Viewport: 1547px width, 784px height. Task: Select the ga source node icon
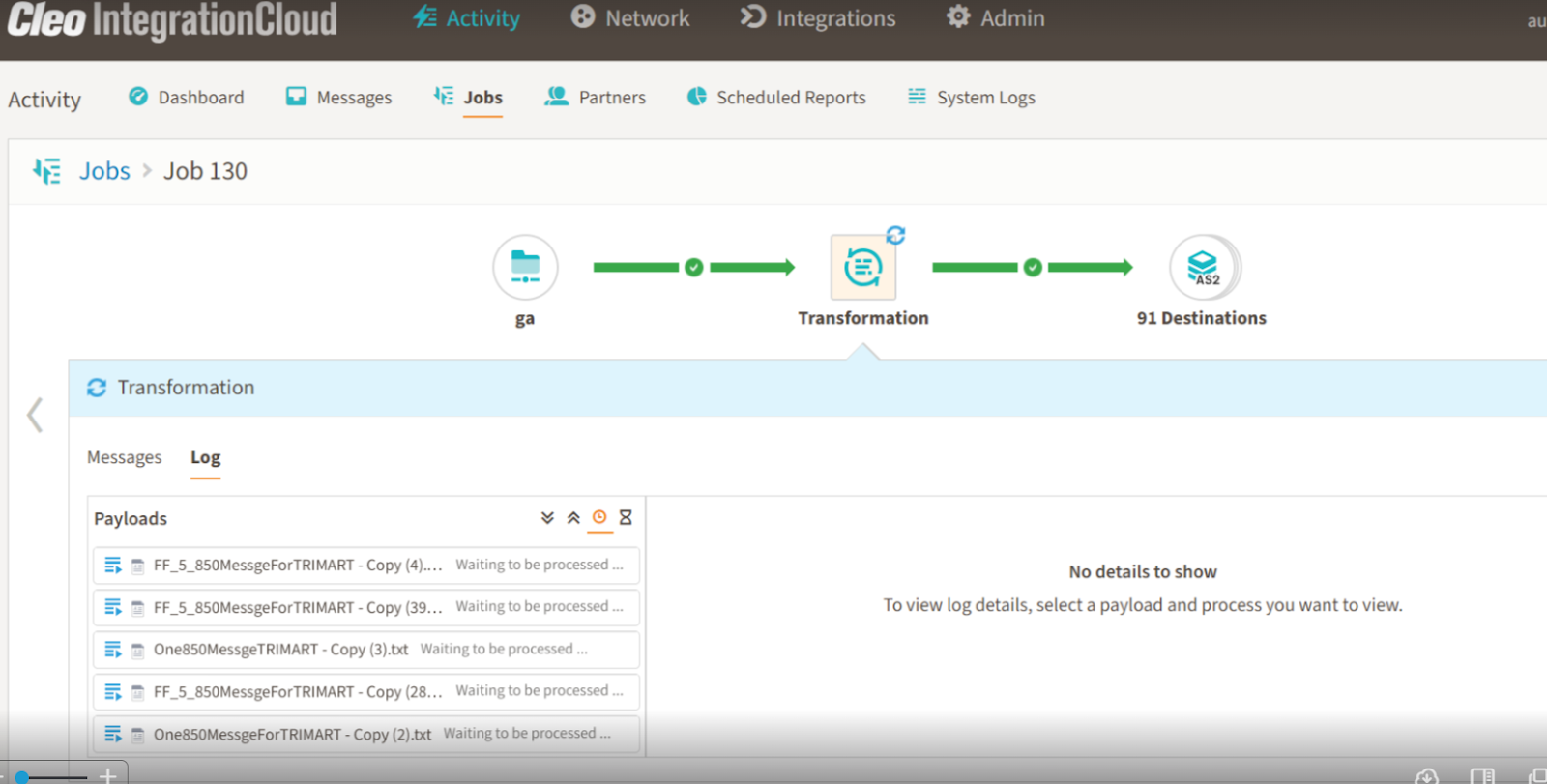[x=525, y=267]
